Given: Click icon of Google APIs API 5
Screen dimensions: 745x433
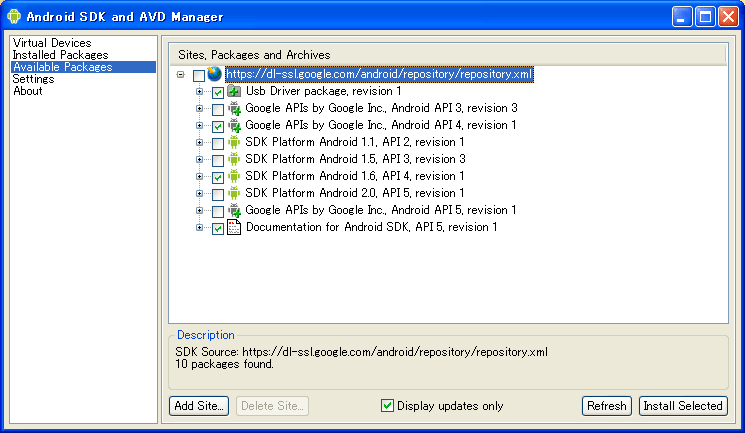Looking at the screenshot, I should (234, 211).
